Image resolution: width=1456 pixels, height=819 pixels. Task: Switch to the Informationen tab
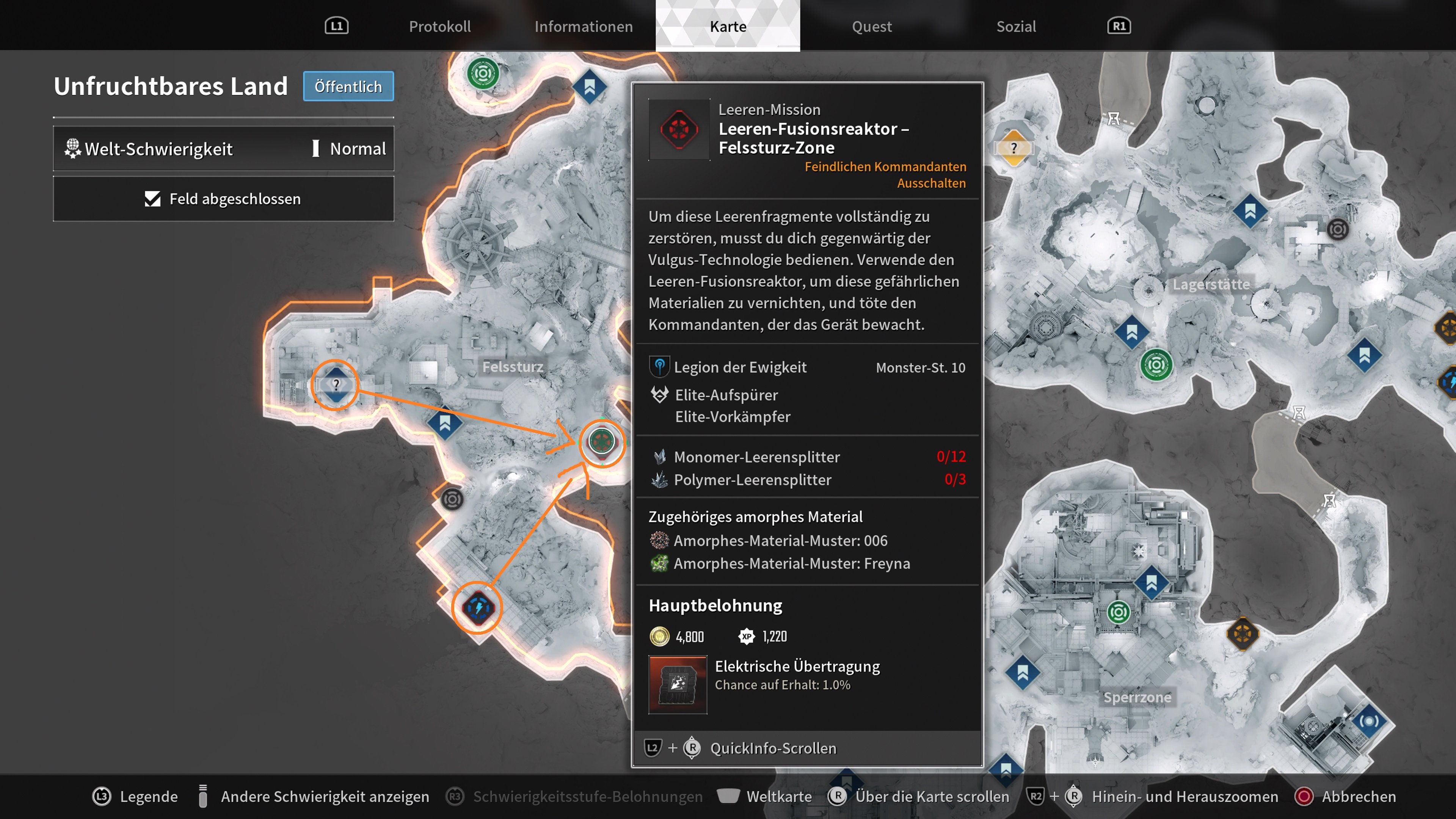(x=583, y=26)
